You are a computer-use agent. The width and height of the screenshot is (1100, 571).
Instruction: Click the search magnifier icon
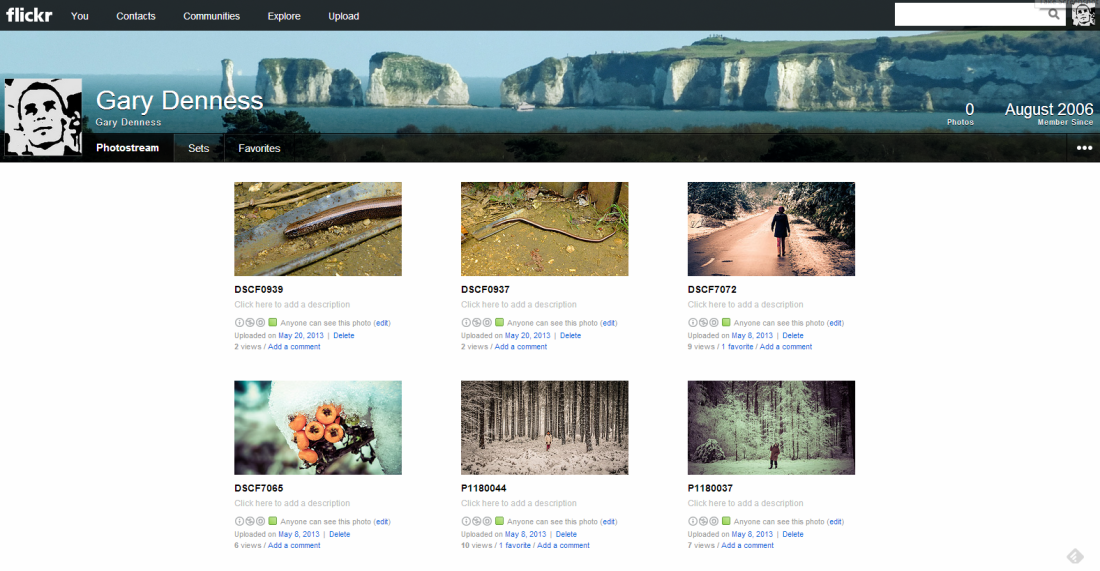tap(1053, 14)
